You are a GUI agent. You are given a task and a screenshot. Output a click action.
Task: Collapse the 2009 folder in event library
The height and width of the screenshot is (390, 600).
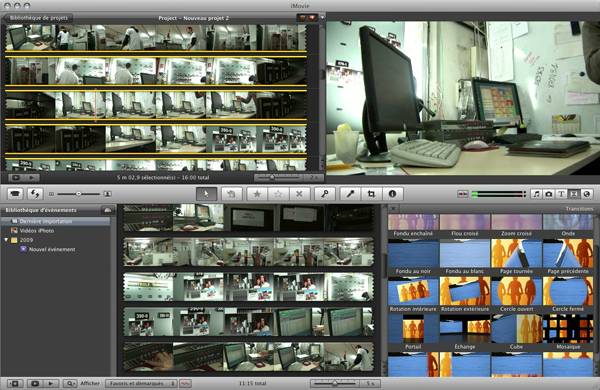[x=6, y=240]
